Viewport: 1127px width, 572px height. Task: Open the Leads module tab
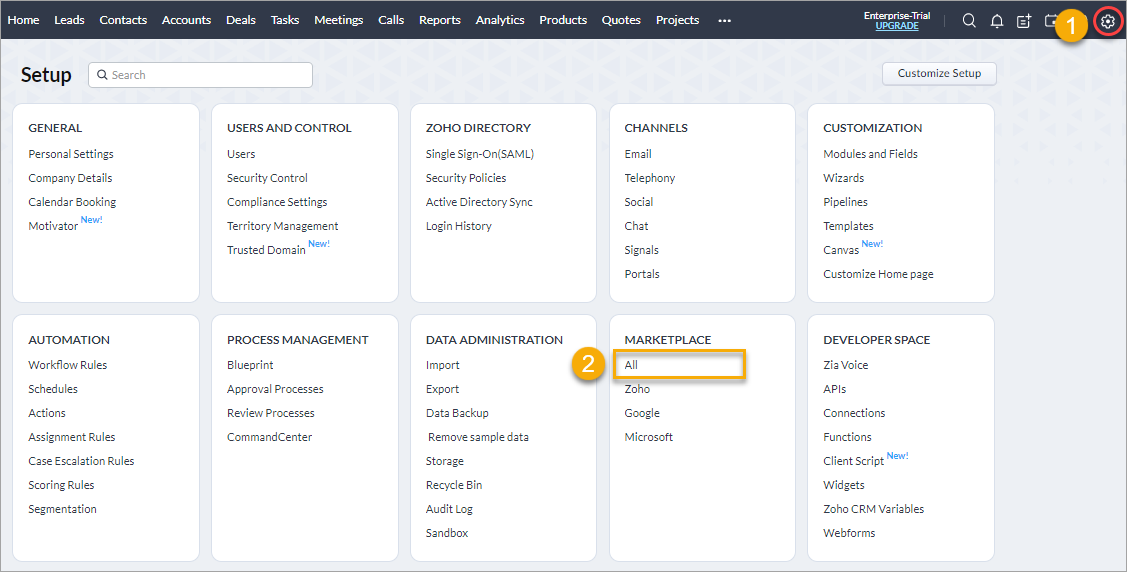[x=69, y=20]
